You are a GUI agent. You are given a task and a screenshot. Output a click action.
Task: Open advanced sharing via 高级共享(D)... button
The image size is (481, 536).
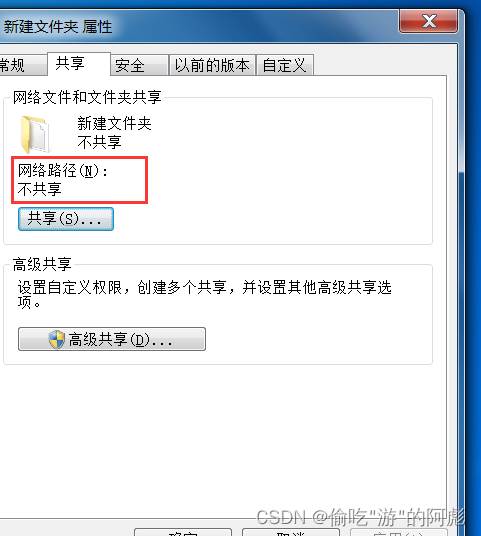coord(112,339)
